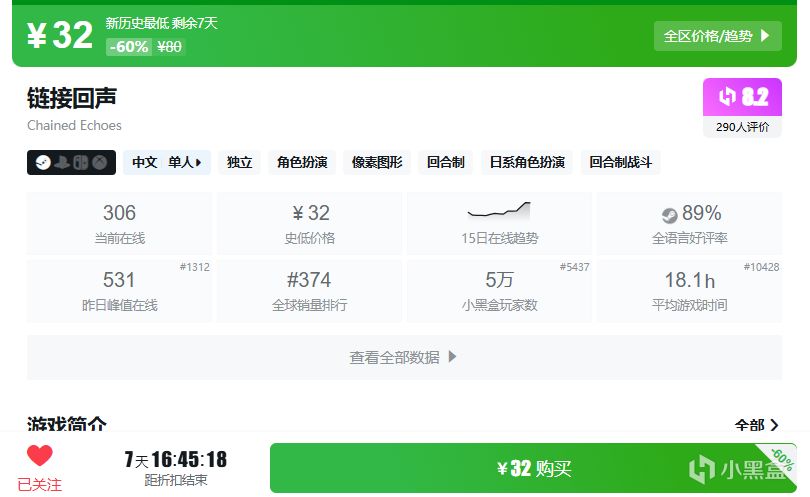Click the 8.2 rating score badge

point(742,97)
